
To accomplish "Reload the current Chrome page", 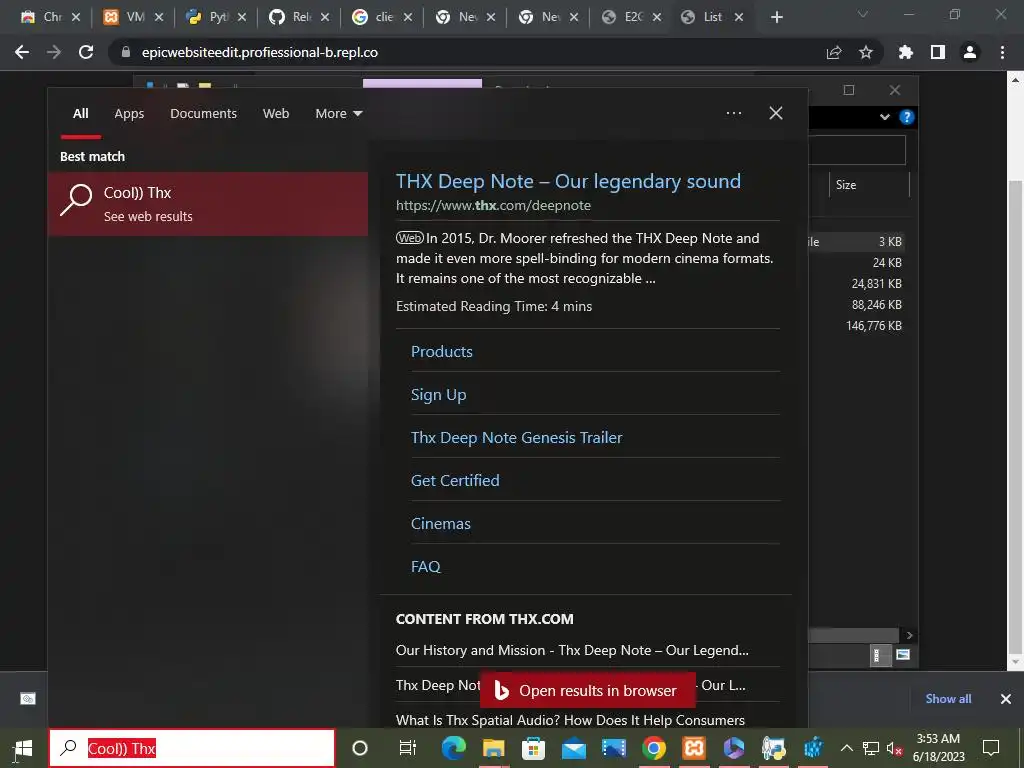I will tap(86, 52).
